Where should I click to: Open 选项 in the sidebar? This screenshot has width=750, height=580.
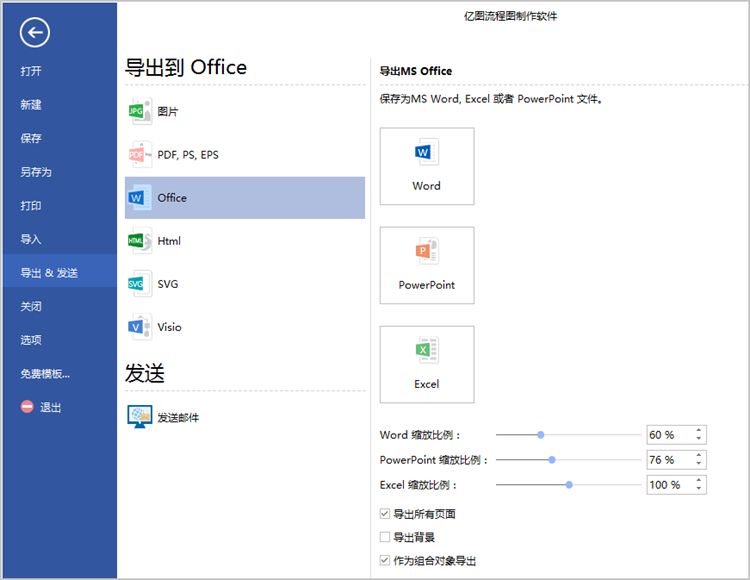coord(31,340)
